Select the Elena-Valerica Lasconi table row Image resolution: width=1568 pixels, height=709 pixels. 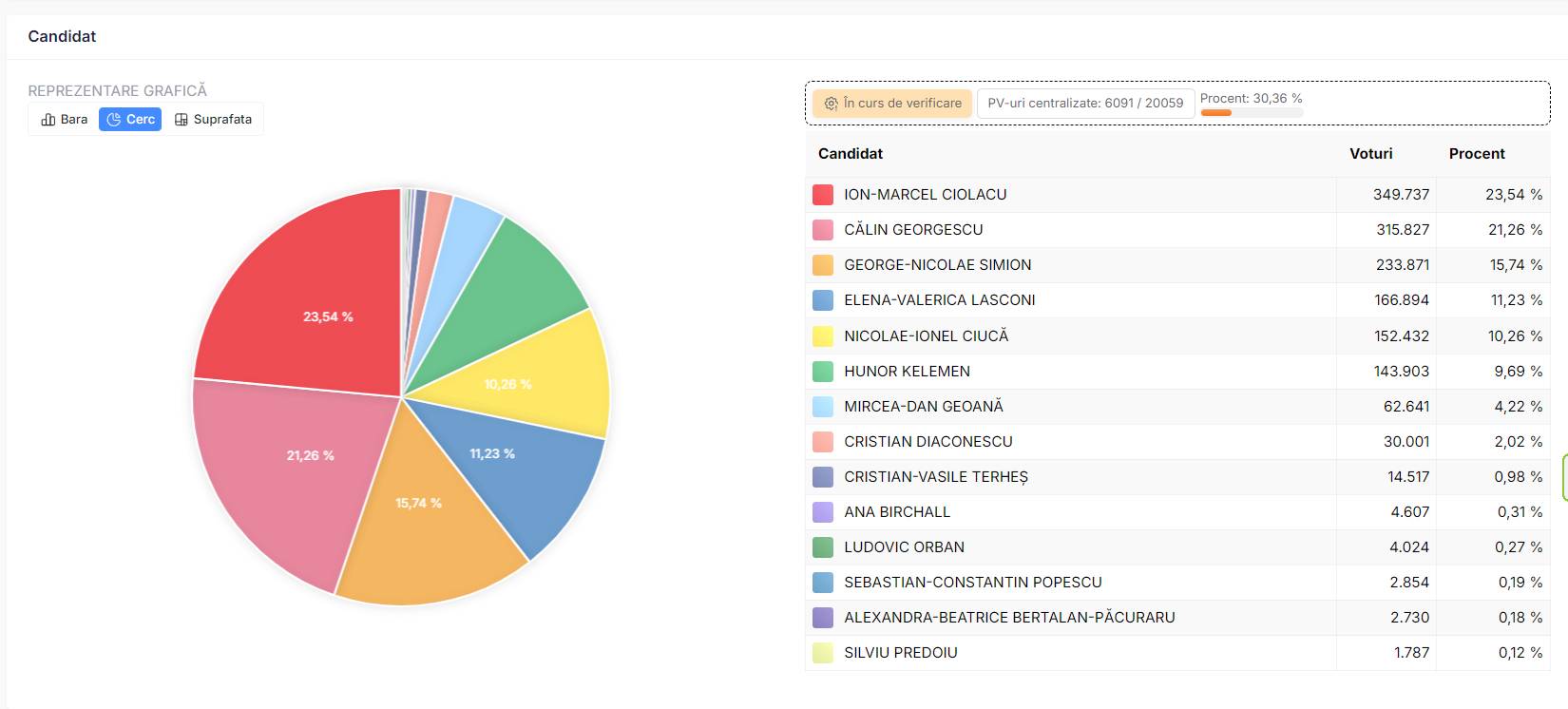[x=1045, y=300]
